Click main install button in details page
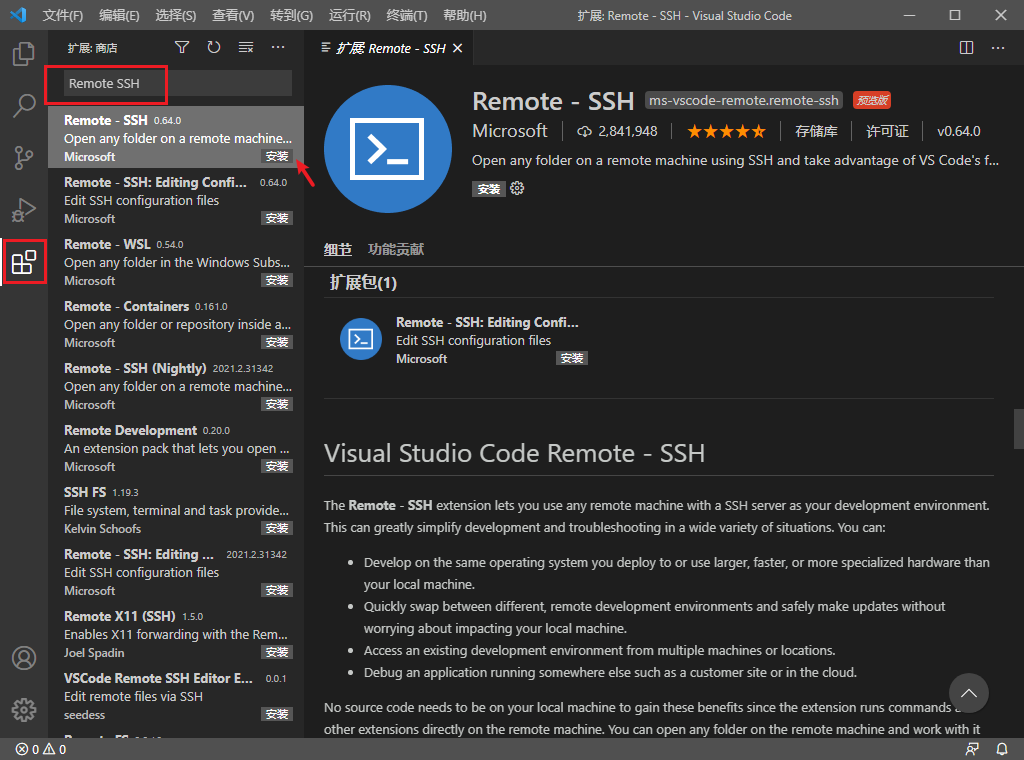Screen dimensions: 1024x760 tap(488, 189)
